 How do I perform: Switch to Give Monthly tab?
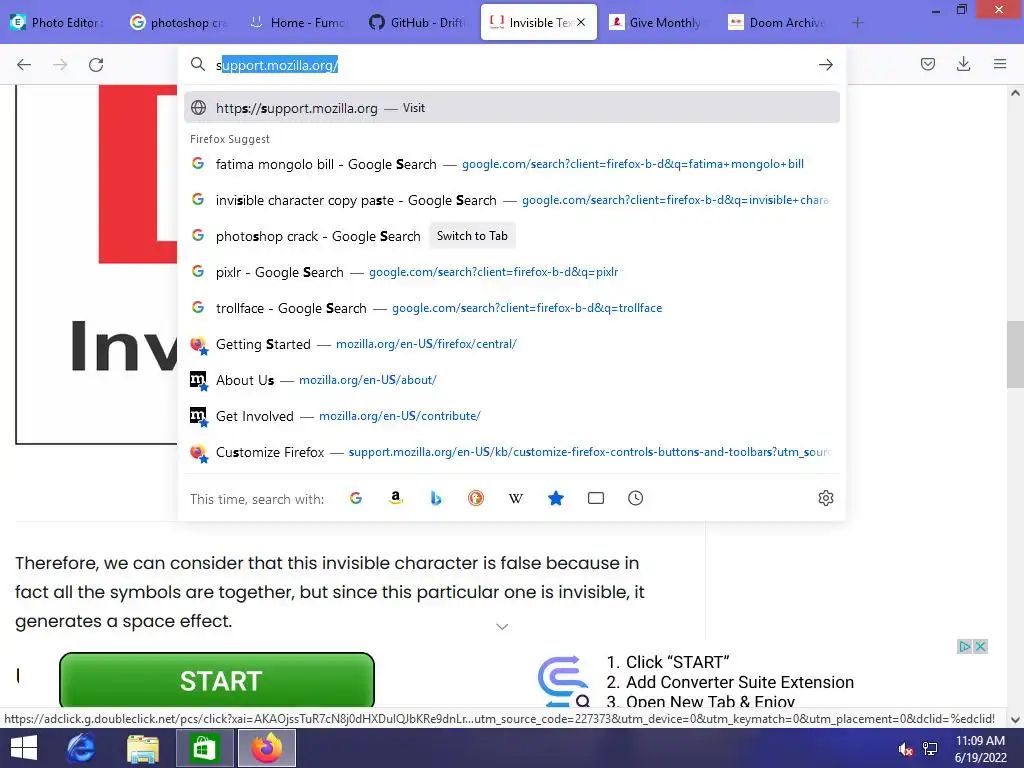pos(658,22)
